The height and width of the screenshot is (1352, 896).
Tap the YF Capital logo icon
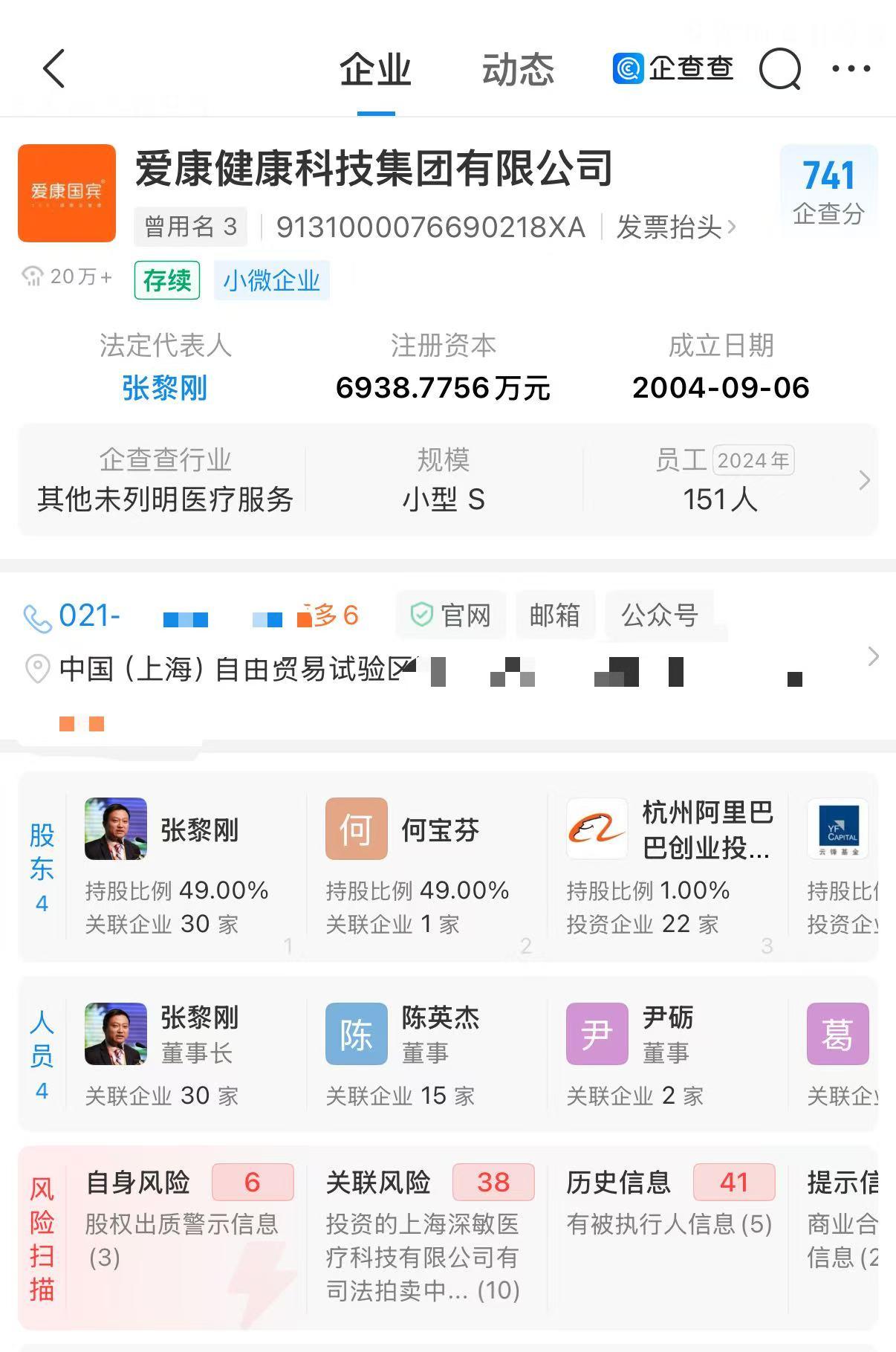pos(838,829)
